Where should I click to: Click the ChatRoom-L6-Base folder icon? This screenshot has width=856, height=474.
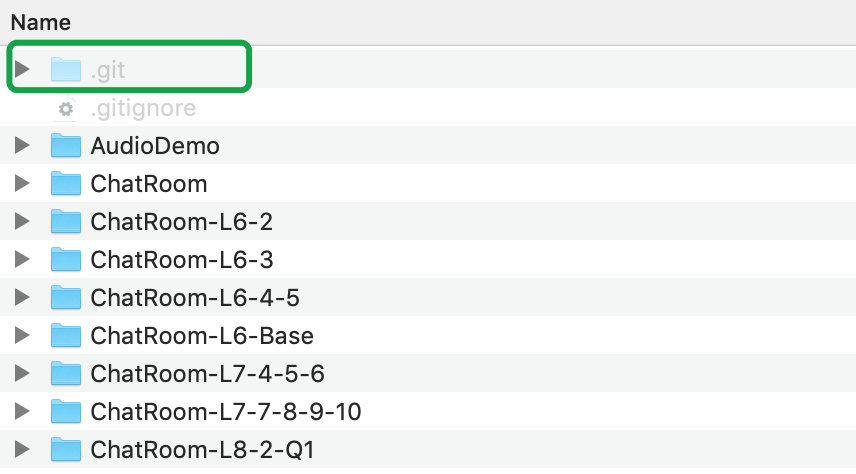(x=65, y=336)
